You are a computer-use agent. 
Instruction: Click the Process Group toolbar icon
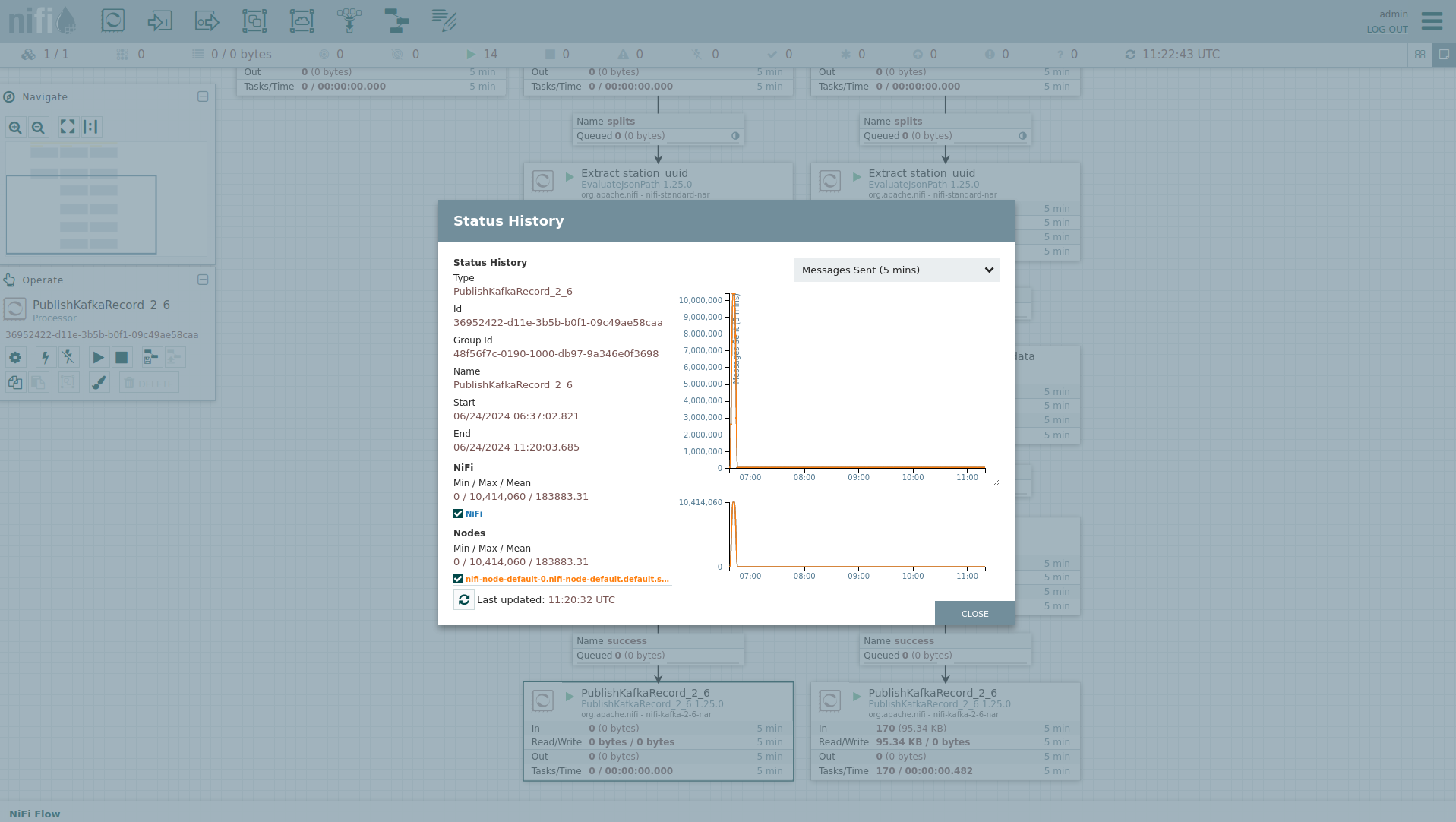[254, 21]
